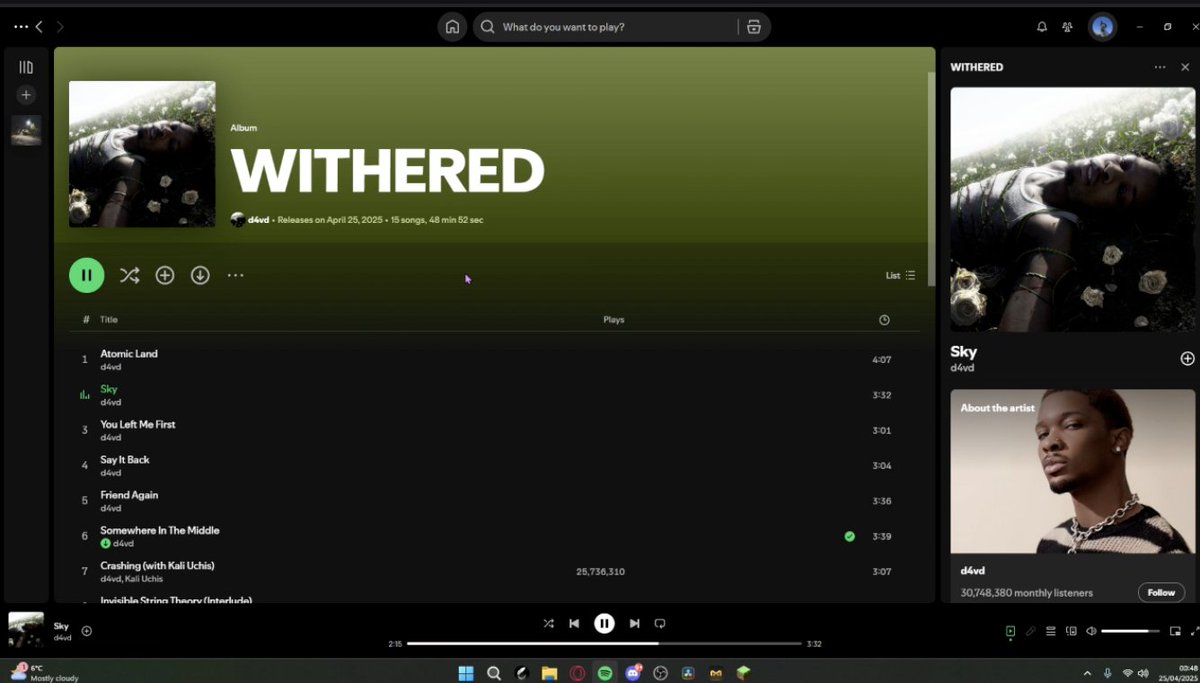The width and height of the screenshot is (1200, 683).
Task: Open Sky song title in Now Playing panel
Action: [x=964, y=352]
